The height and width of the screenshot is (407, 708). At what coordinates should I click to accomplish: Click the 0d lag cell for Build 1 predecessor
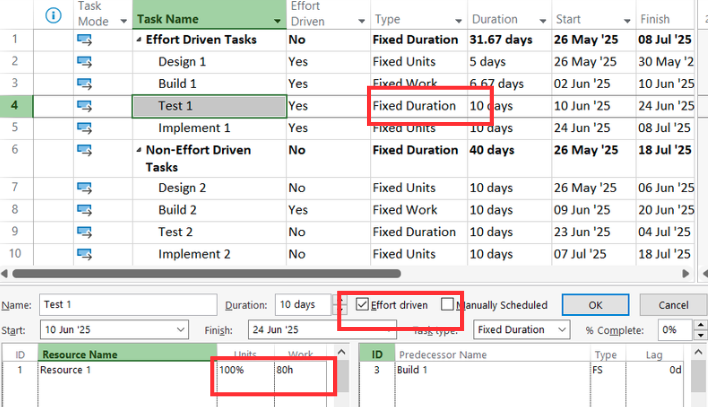click(x=655, y=370)
